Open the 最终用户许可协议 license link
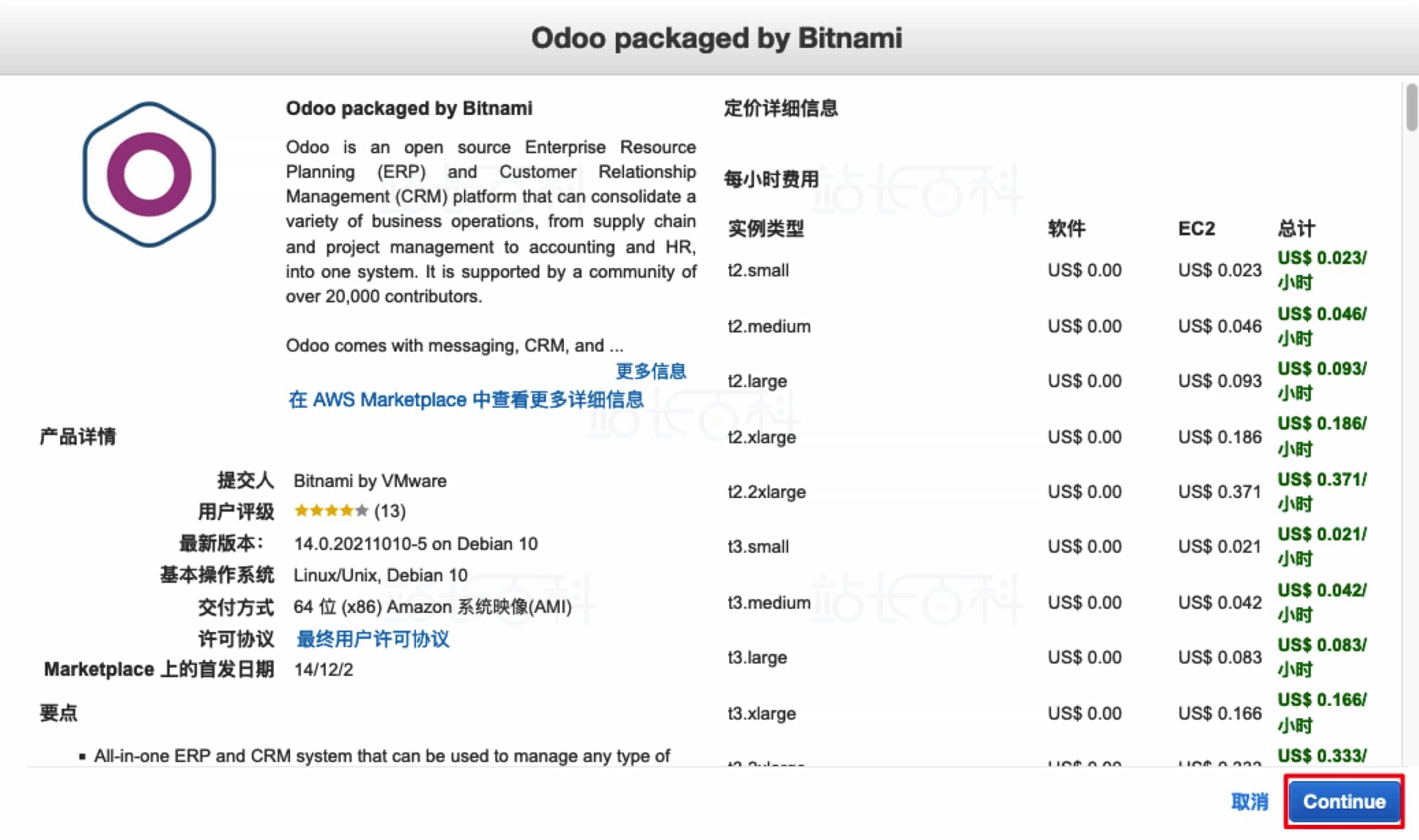Viewport: 1419px width, 840px height. (x=373, y=639)
